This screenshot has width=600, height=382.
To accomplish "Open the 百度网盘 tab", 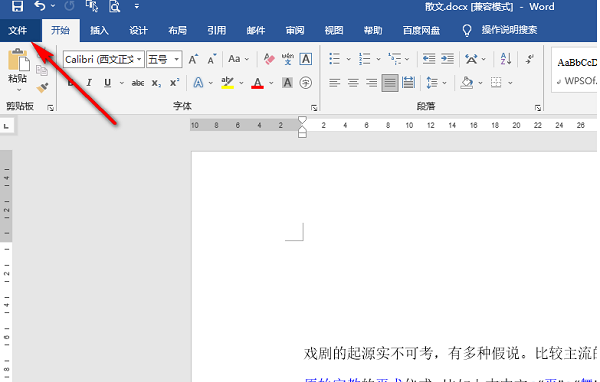I will (421, 30).
